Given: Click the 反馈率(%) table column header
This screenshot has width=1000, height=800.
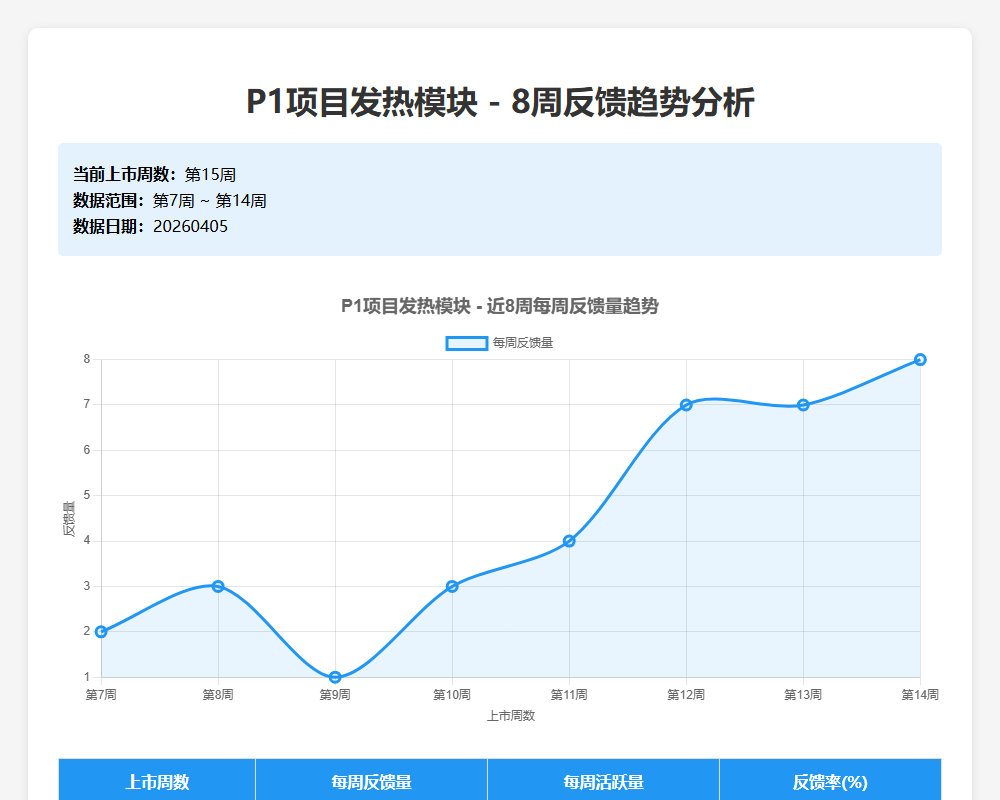Looking at the screenshot, I should [830, 781].
